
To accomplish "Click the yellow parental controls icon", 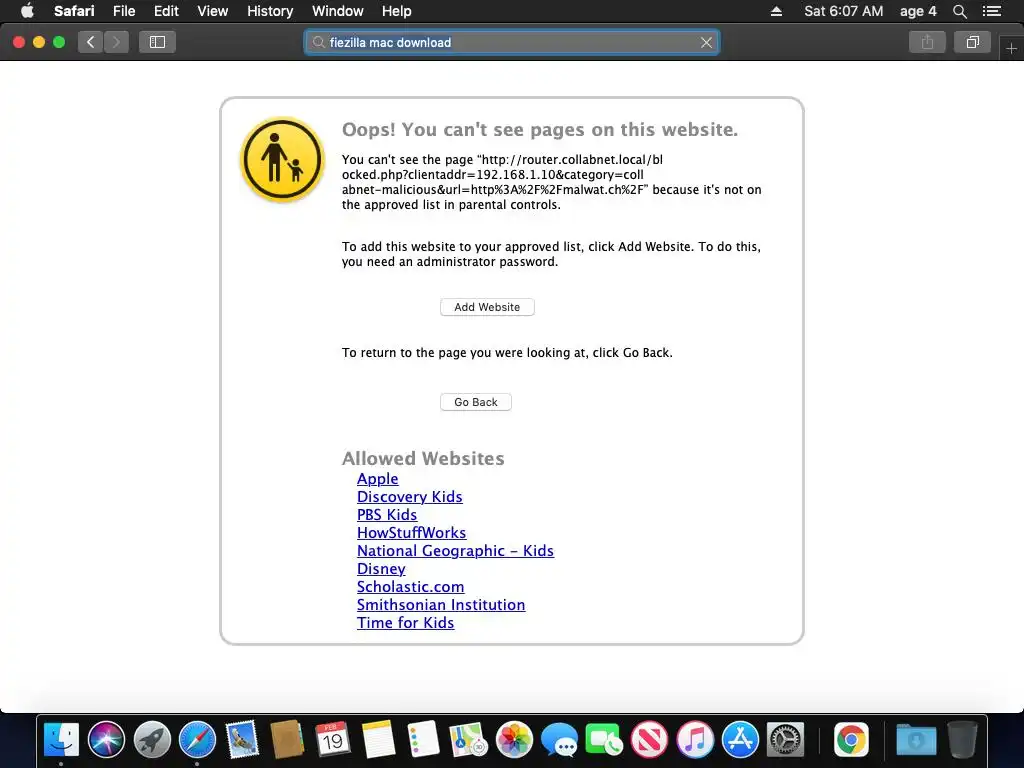I will (282, 160).
